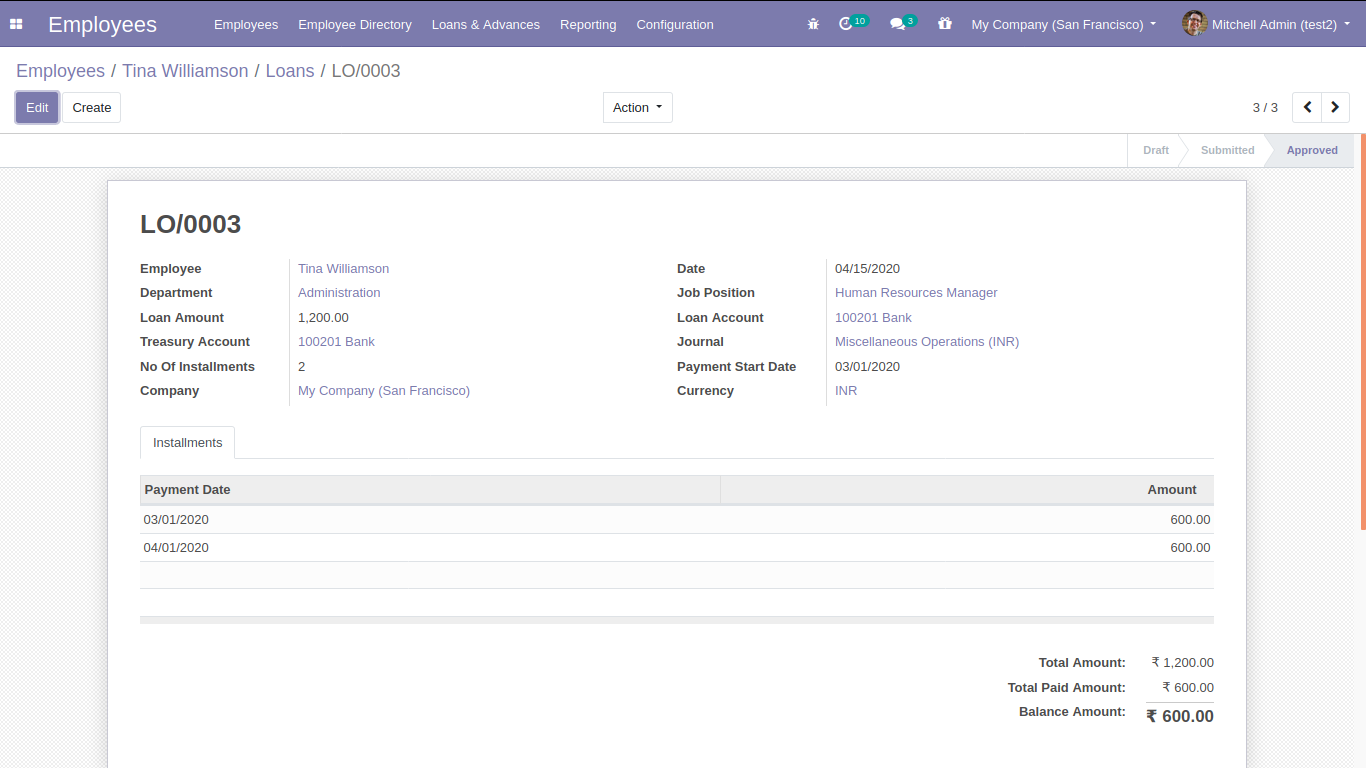Viewport: 1366px width, 768px height.
Task: Go to the next loan record arrow
Action: point(1335,108)
